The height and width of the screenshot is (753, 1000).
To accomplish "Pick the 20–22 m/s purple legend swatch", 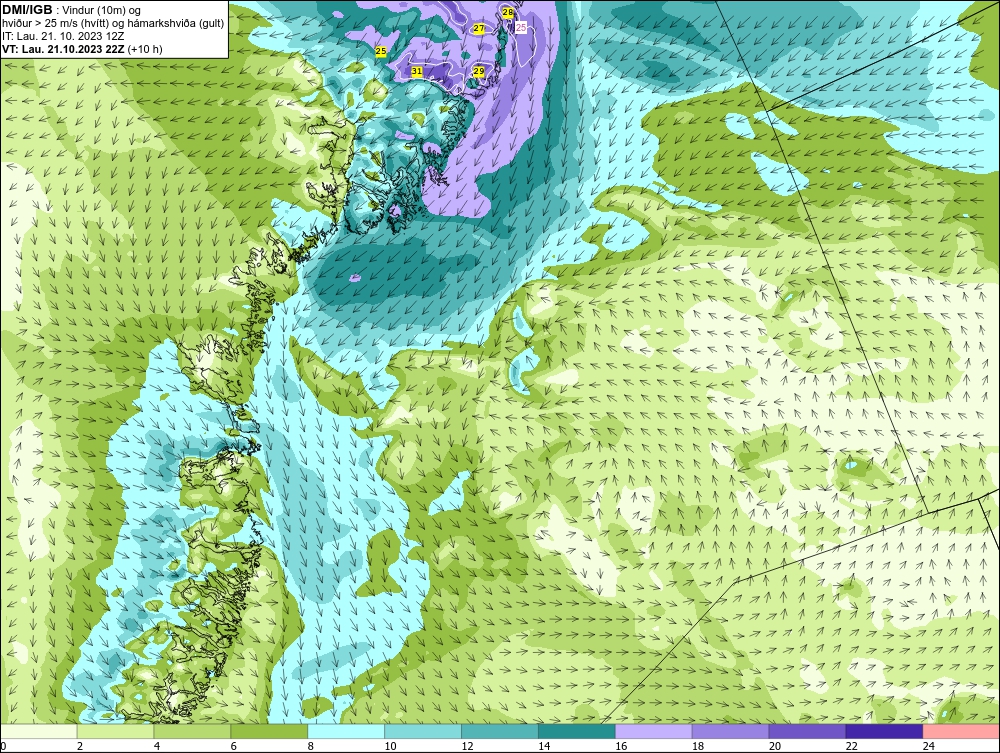I will coord(807,731).
